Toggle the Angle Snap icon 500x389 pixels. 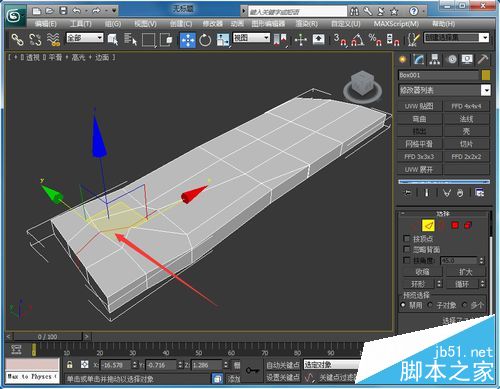pyautogui.click(x=358, y=40)
